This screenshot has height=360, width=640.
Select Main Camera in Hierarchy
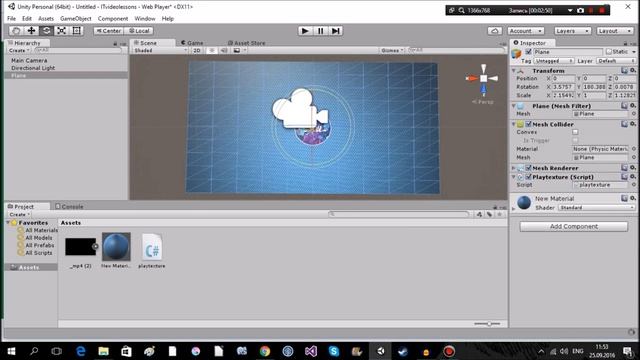(x=29, y=60)
